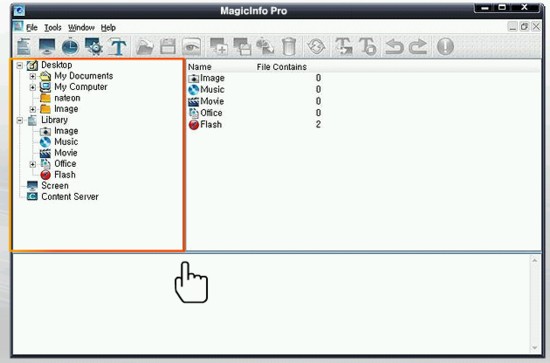550x363 pixels.
Task: Click the bottom panel scrollbar up arrow
Action: point(535,260)
